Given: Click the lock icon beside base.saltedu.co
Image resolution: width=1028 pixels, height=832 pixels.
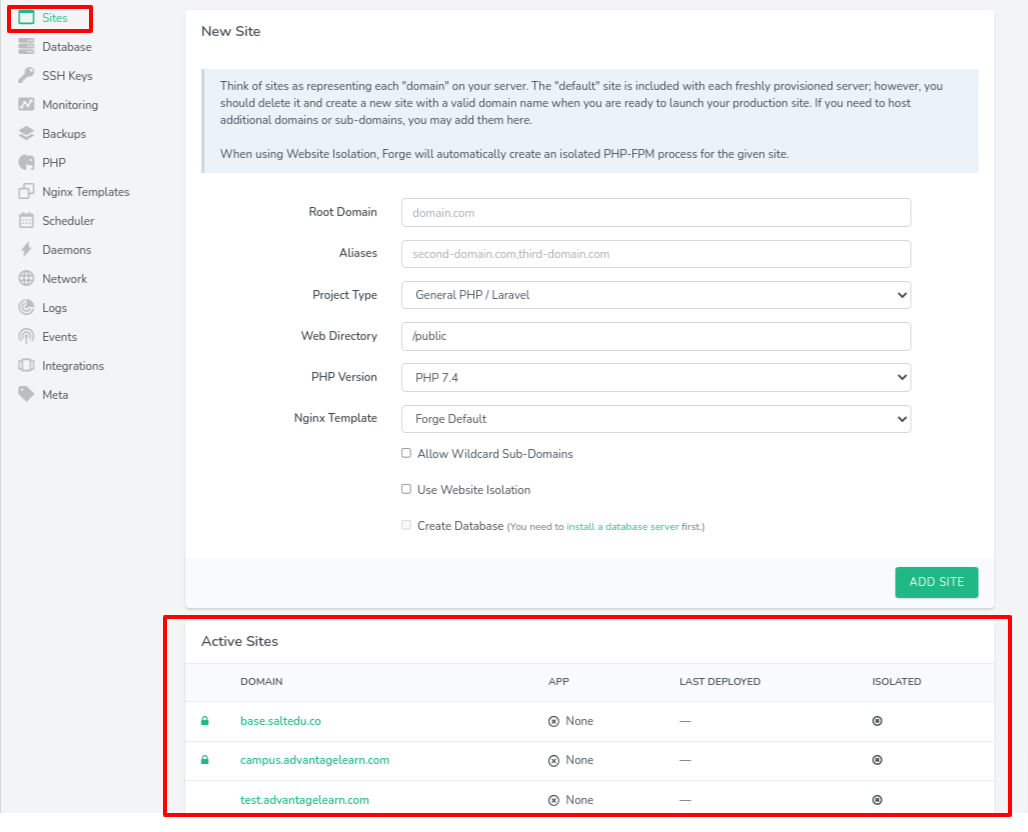Looking at the screenshot, I should 206,720.
